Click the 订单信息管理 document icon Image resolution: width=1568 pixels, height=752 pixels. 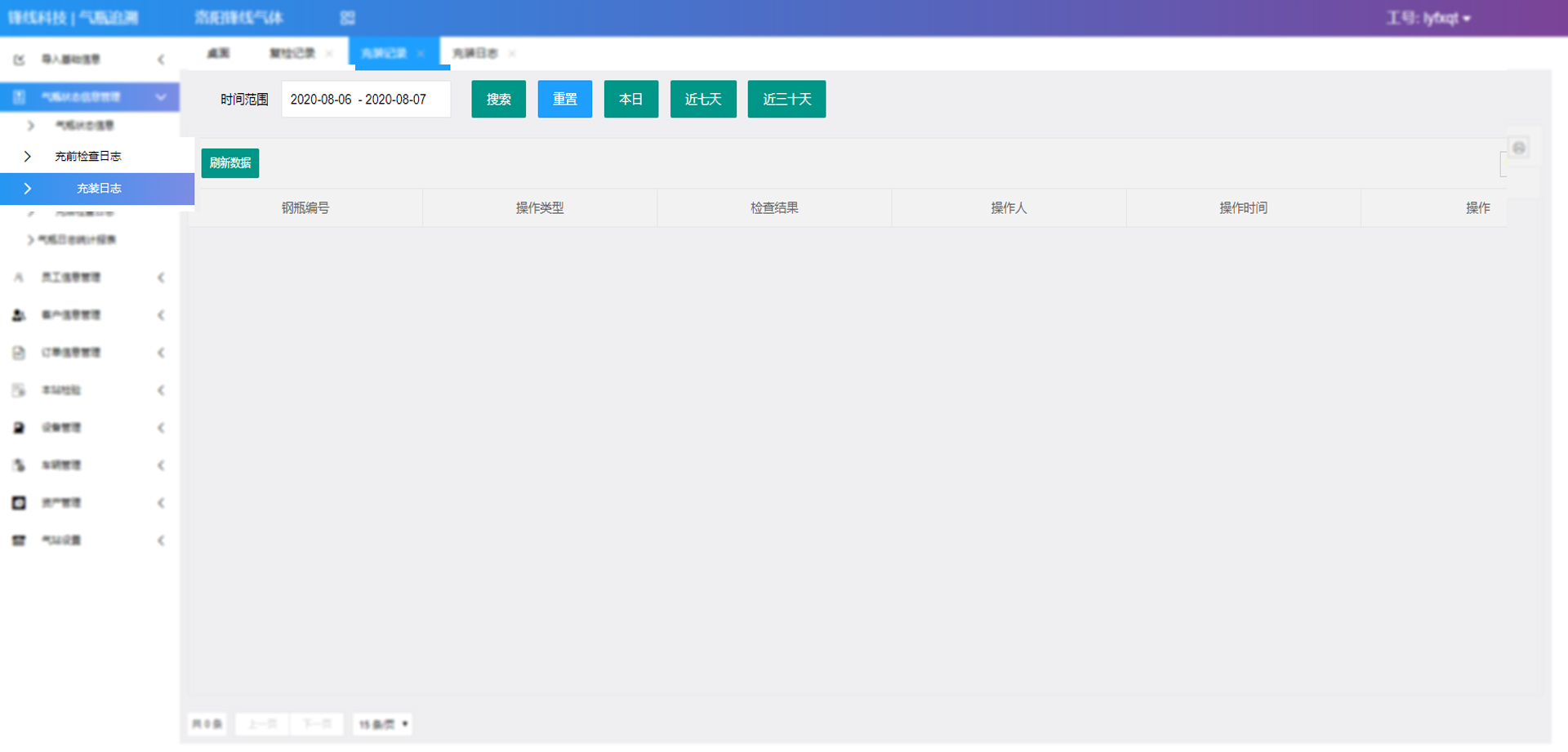19,353
